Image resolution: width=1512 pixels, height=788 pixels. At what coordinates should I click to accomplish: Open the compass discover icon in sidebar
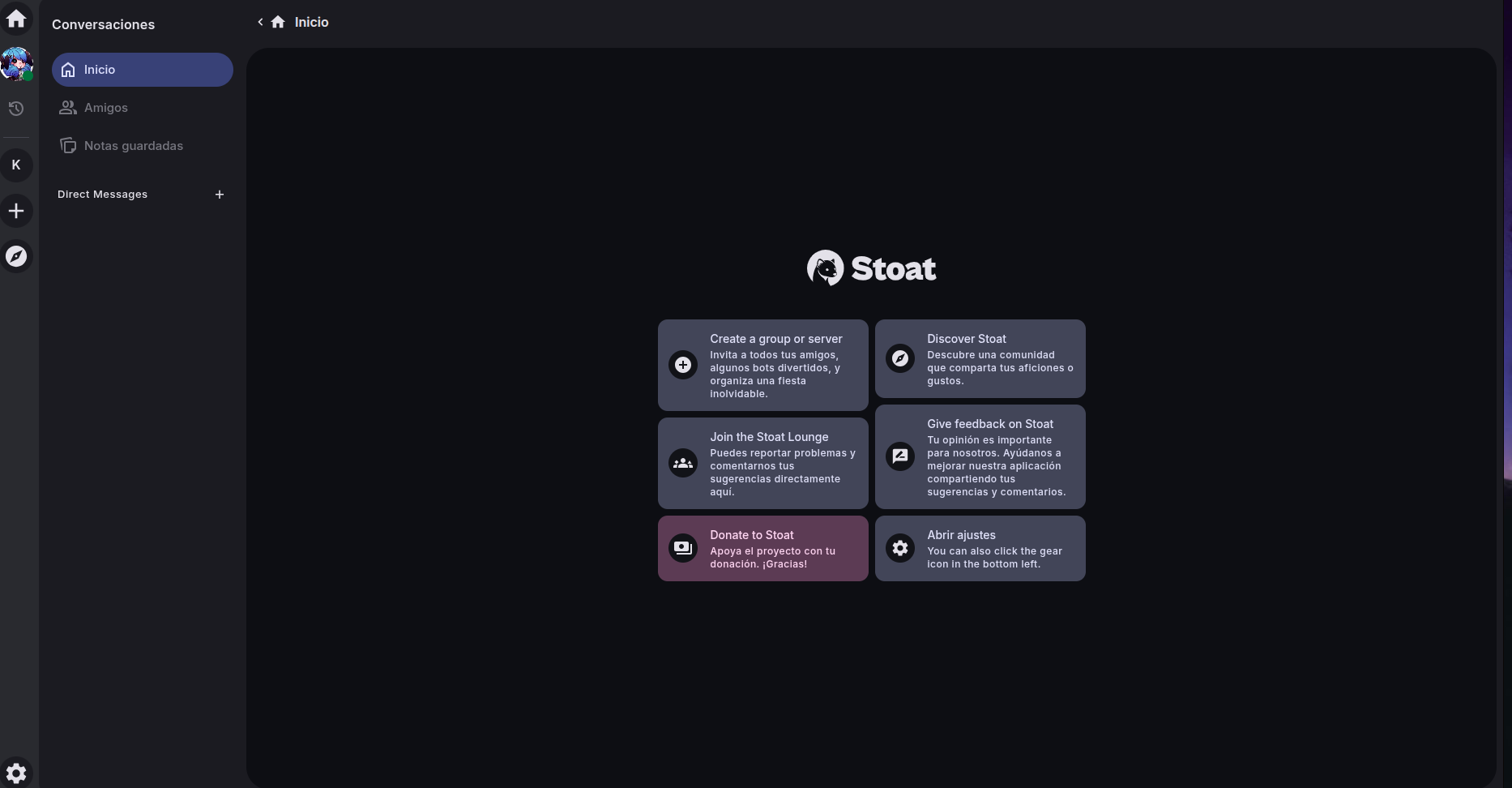click(x=16, y=256)
